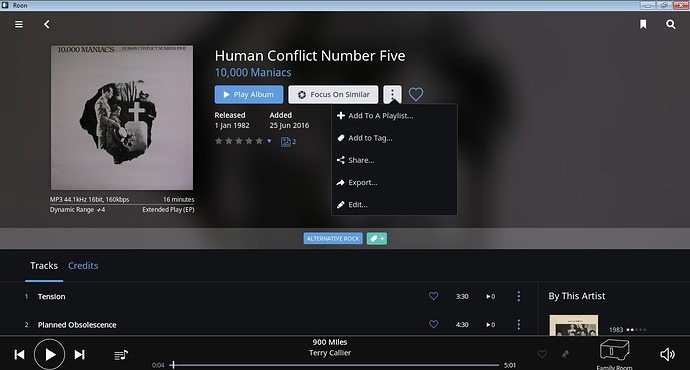Open the search magnifier icon
690x370 pixels.
click(671, 24)
